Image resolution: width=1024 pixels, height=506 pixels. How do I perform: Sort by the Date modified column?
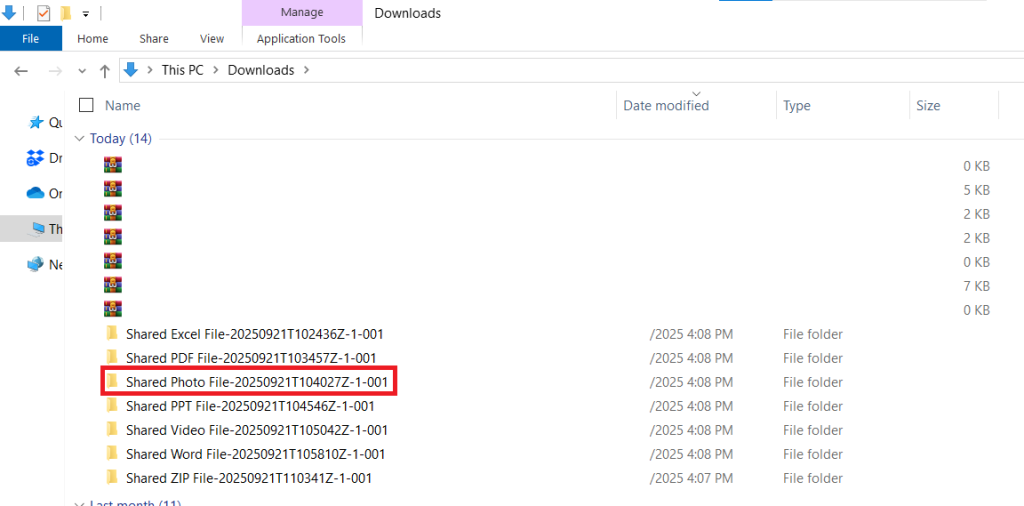(666, 105)
